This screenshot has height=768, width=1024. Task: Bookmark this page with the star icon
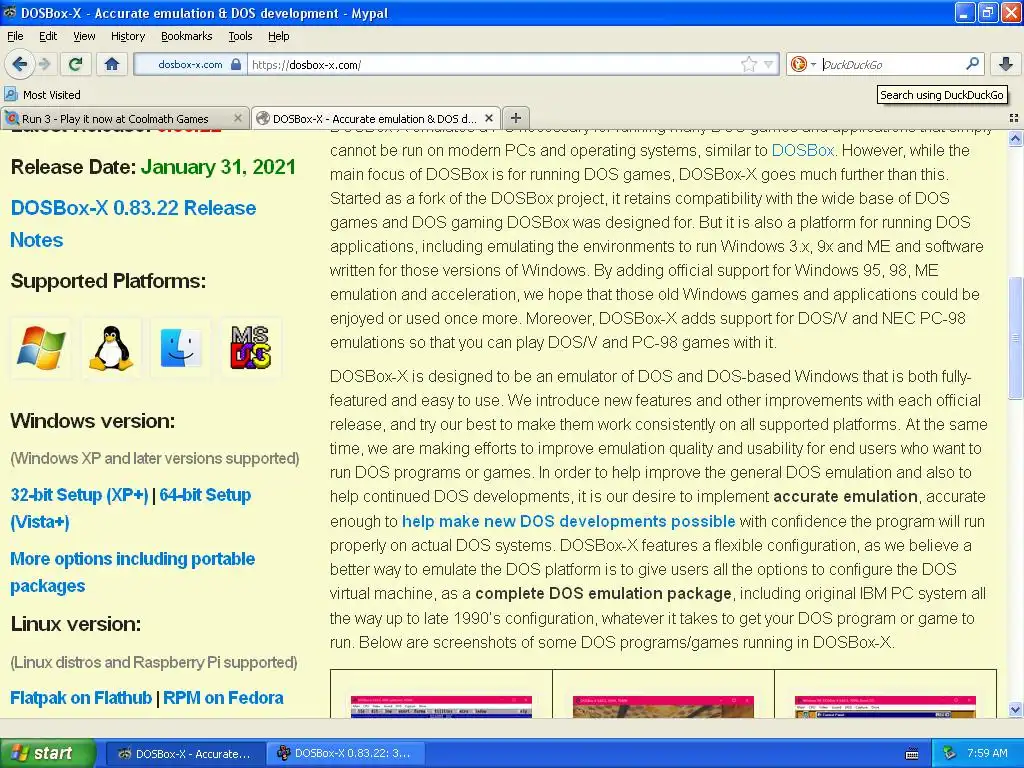coord(748,64)
